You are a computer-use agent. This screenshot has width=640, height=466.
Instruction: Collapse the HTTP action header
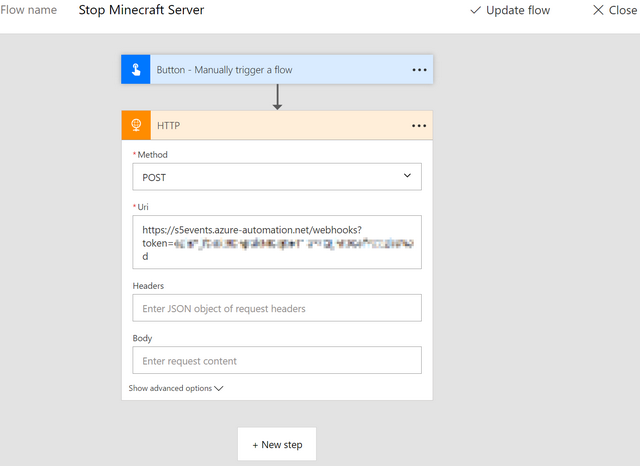coord(277,125)
